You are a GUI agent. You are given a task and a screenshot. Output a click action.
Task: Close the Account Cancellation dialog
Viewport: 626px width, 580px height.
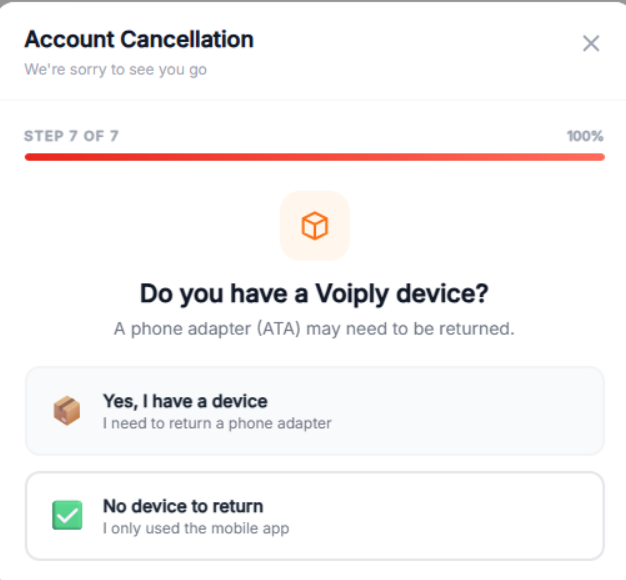[x=591, y=43]
